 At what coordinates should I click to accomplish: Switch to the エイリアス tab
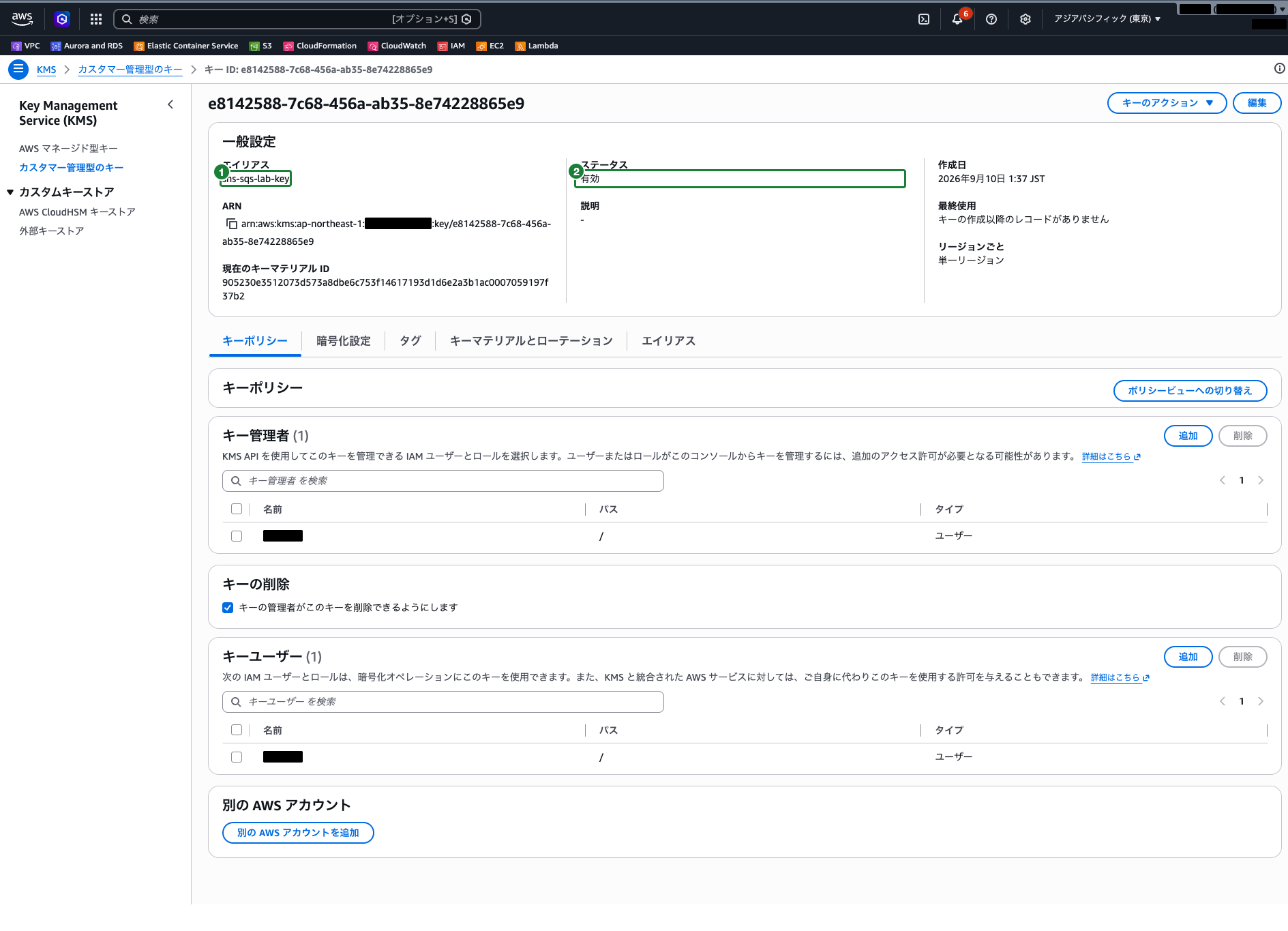[x=668, y=341]
